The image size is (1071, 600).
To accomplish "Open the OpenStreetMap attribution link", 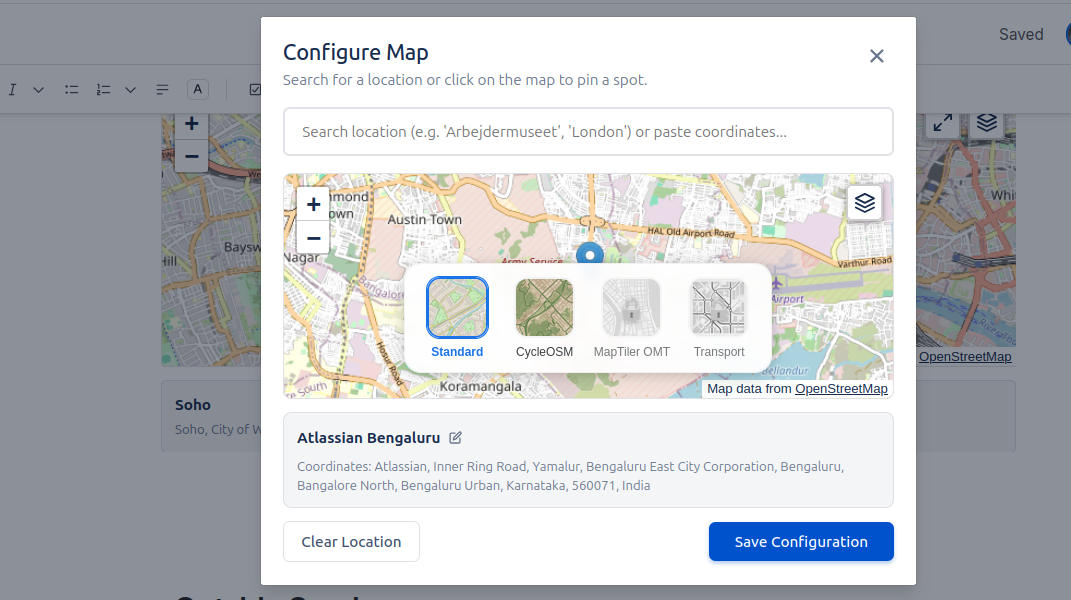I will (841, 389).
